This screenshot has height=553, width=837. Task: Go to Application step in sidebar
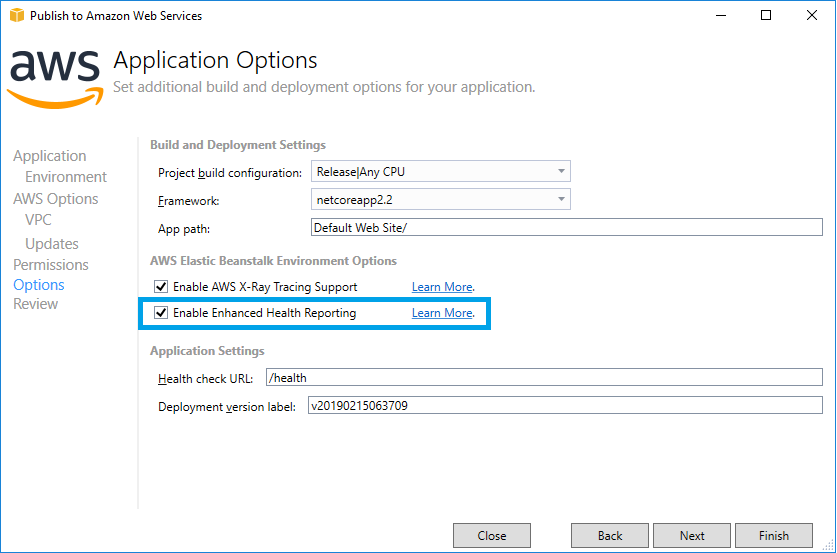click(x=50, y=156)
